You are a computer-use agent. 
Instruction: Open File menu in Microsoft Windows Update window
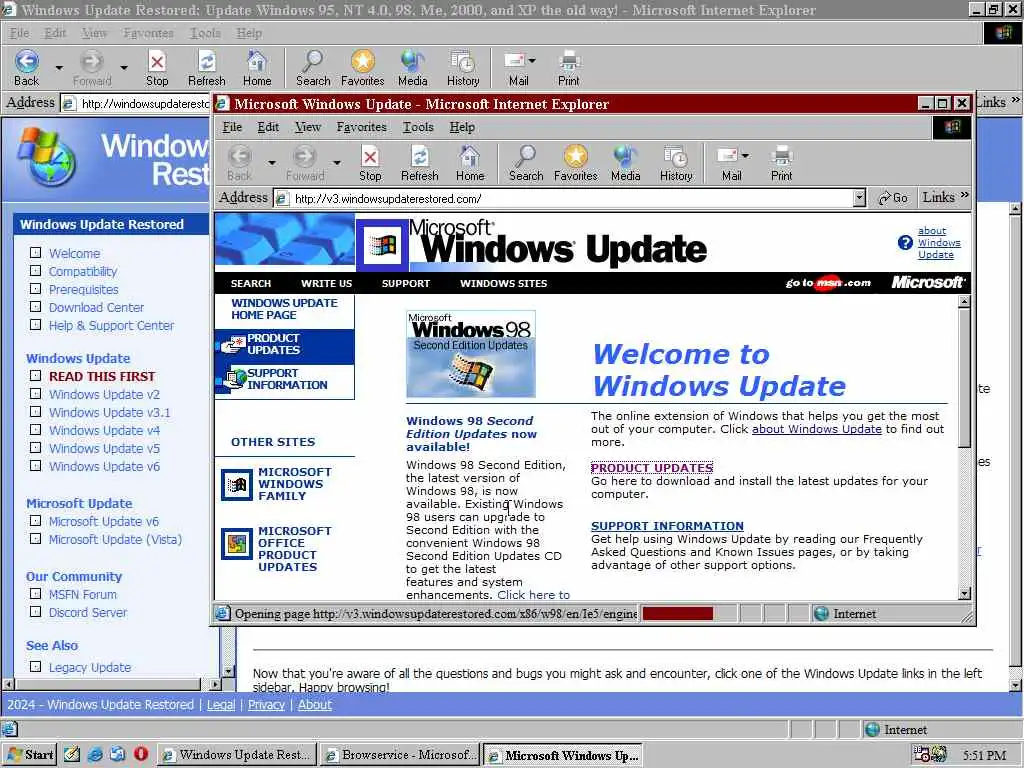232,127
